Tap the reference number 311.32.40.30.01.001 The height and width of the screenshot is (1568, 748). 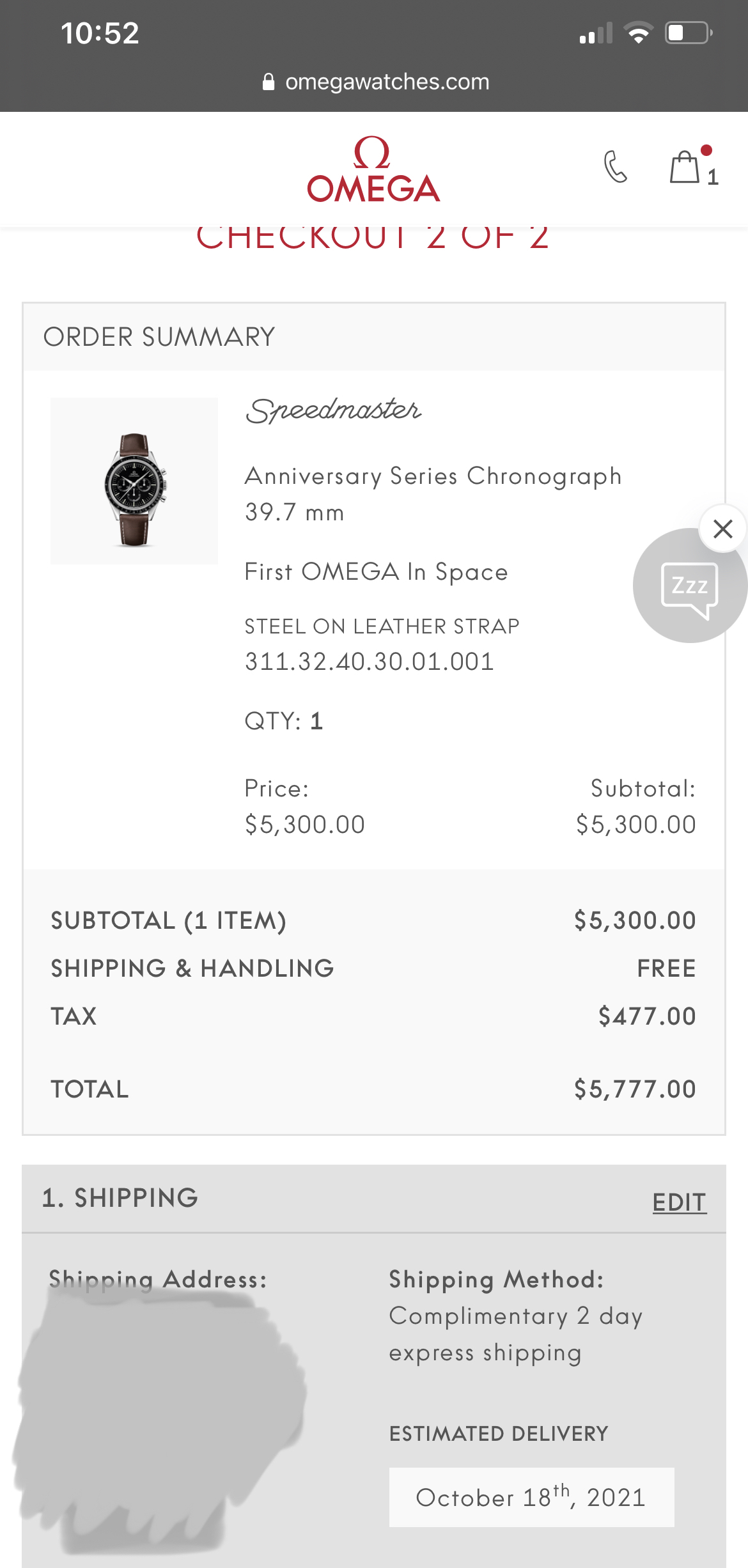coord(370,662)
